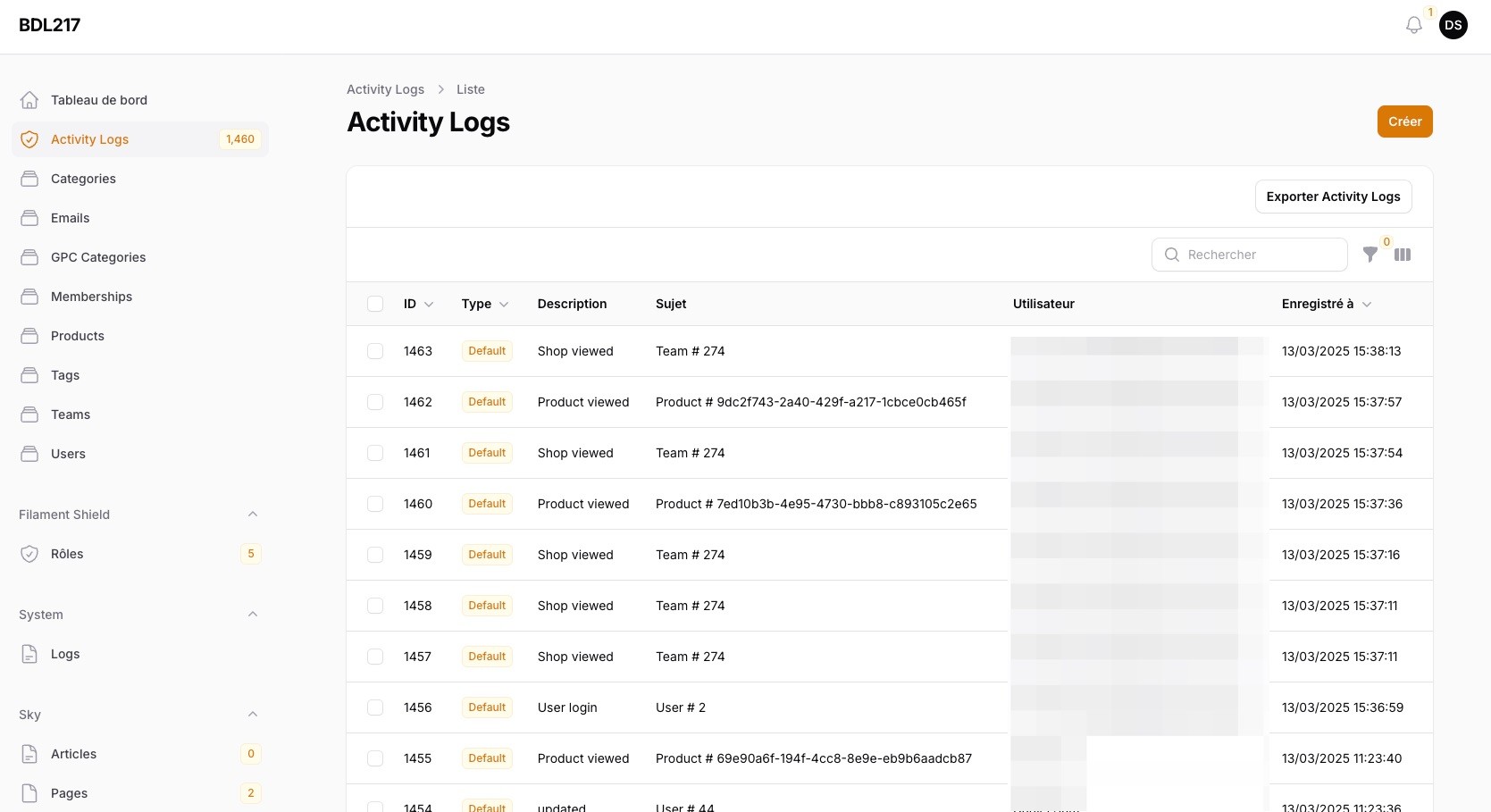Click the Memberships stack icon
Screen dimensions: 1491x812
click(29, 297)
